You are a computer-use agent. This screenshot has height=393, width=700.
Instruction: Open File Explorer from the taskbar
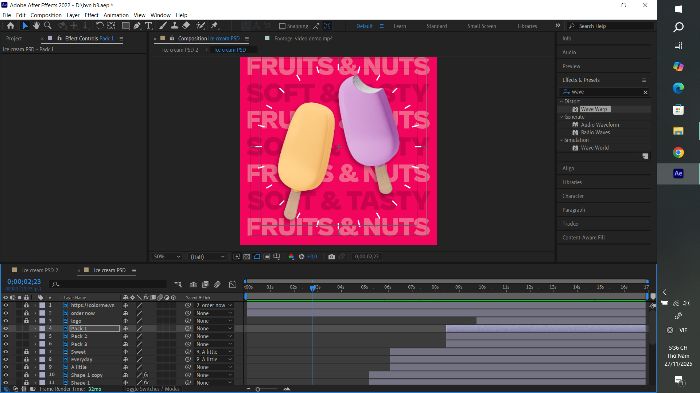678,131
